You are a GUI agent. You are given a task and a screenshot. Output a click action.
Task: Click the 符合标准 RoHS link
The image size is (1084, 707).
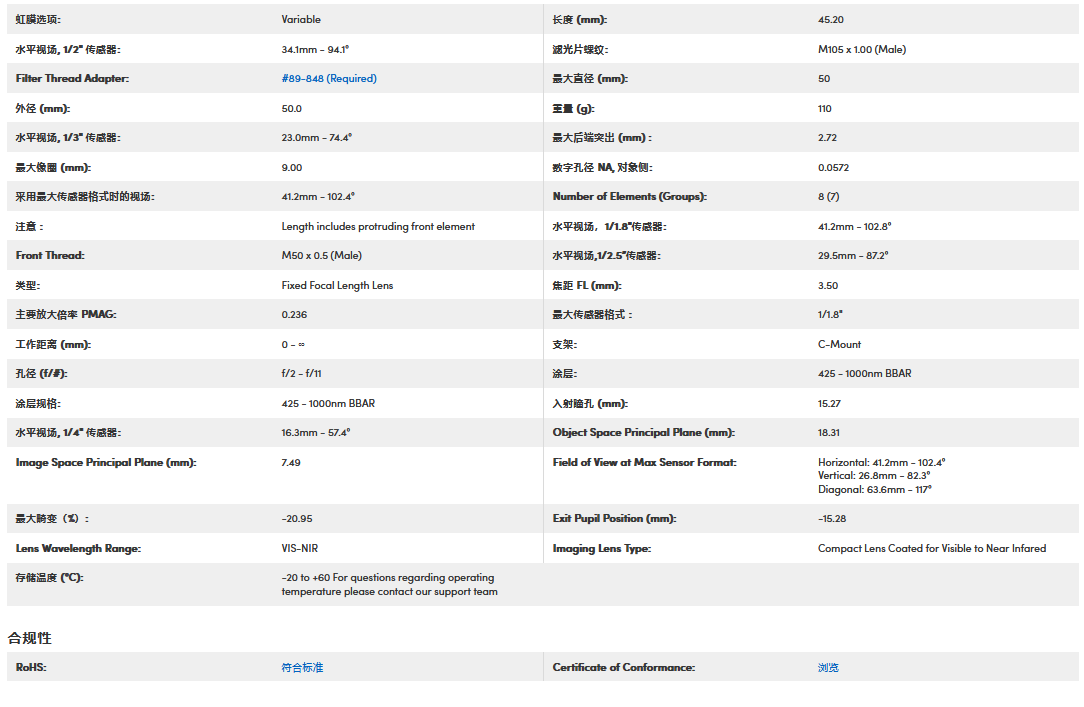[302, 667]
